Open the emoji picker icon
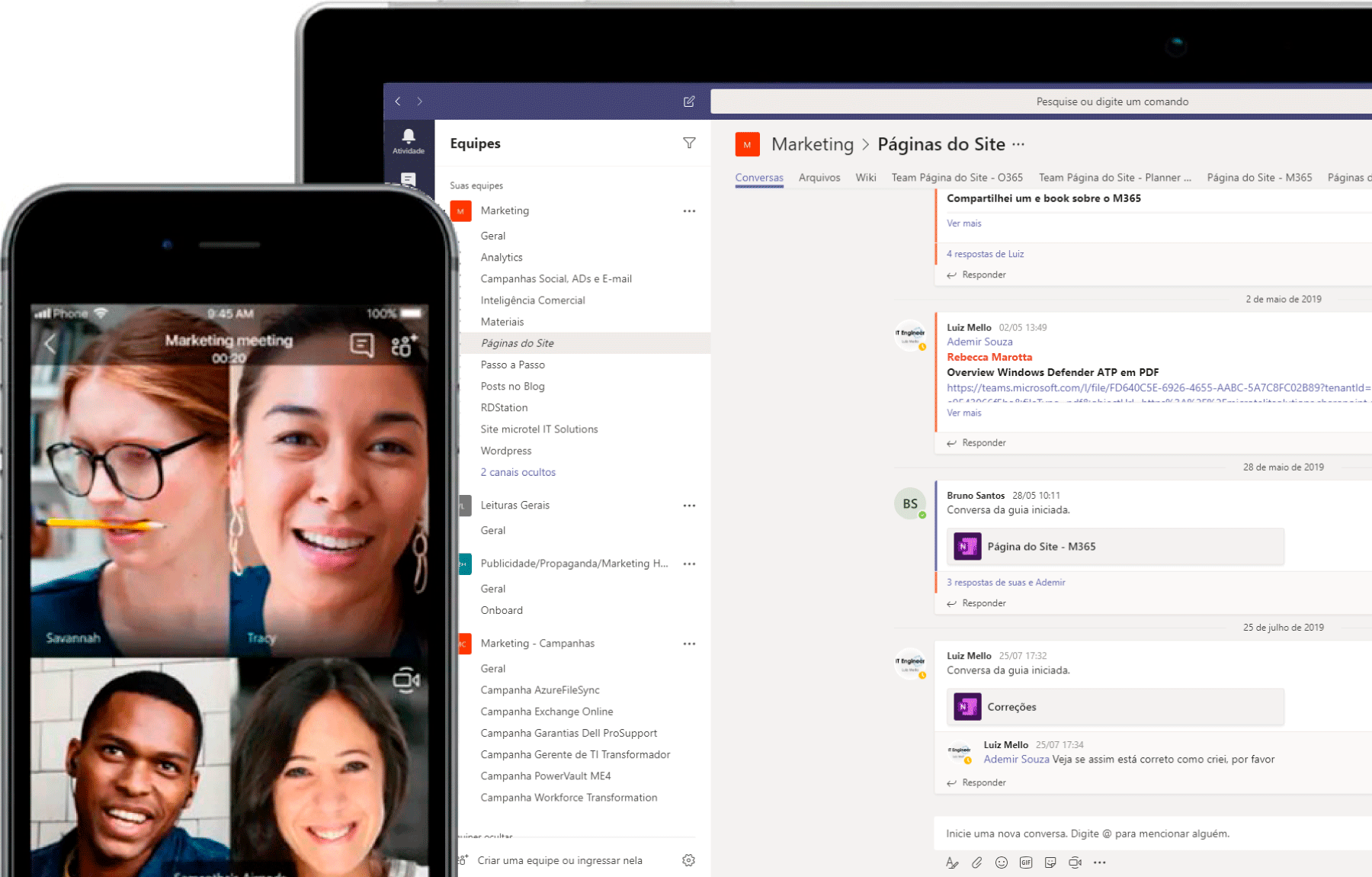Image resolution: width=1372 pixels, height=877 pixels. (1002, 863)
